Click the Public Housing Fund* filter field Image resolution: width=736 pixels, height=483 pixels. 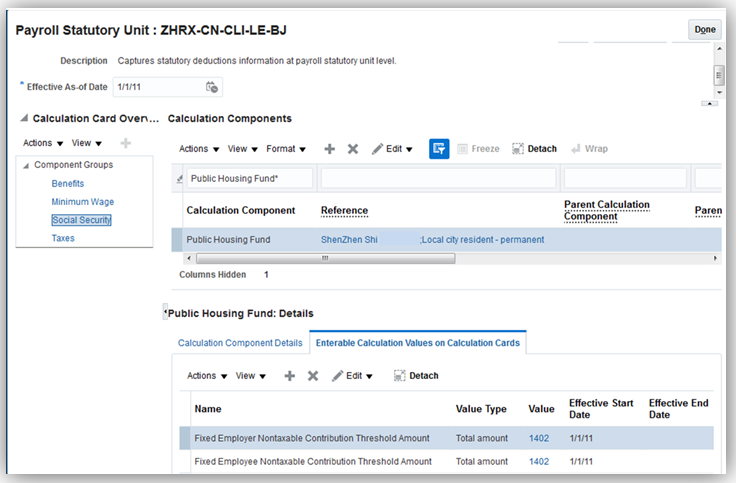pos(250,178)
